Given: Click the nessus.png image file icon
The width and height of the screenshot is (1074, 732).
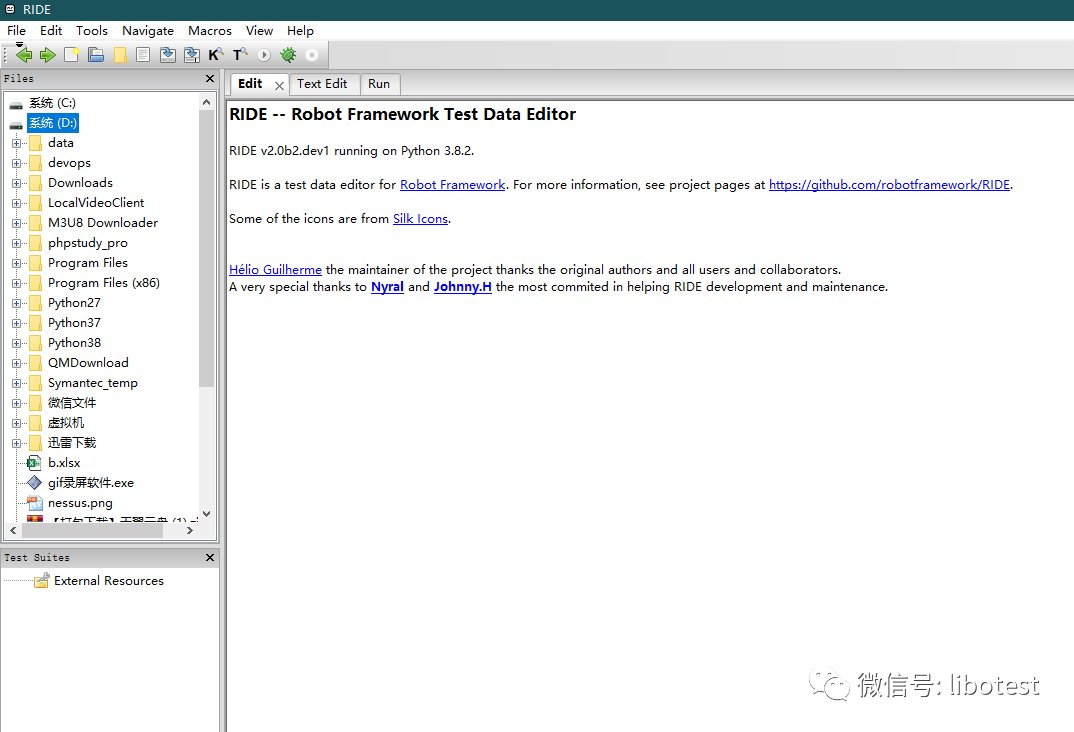Looking at the screenshot, I should coord(34,503).
